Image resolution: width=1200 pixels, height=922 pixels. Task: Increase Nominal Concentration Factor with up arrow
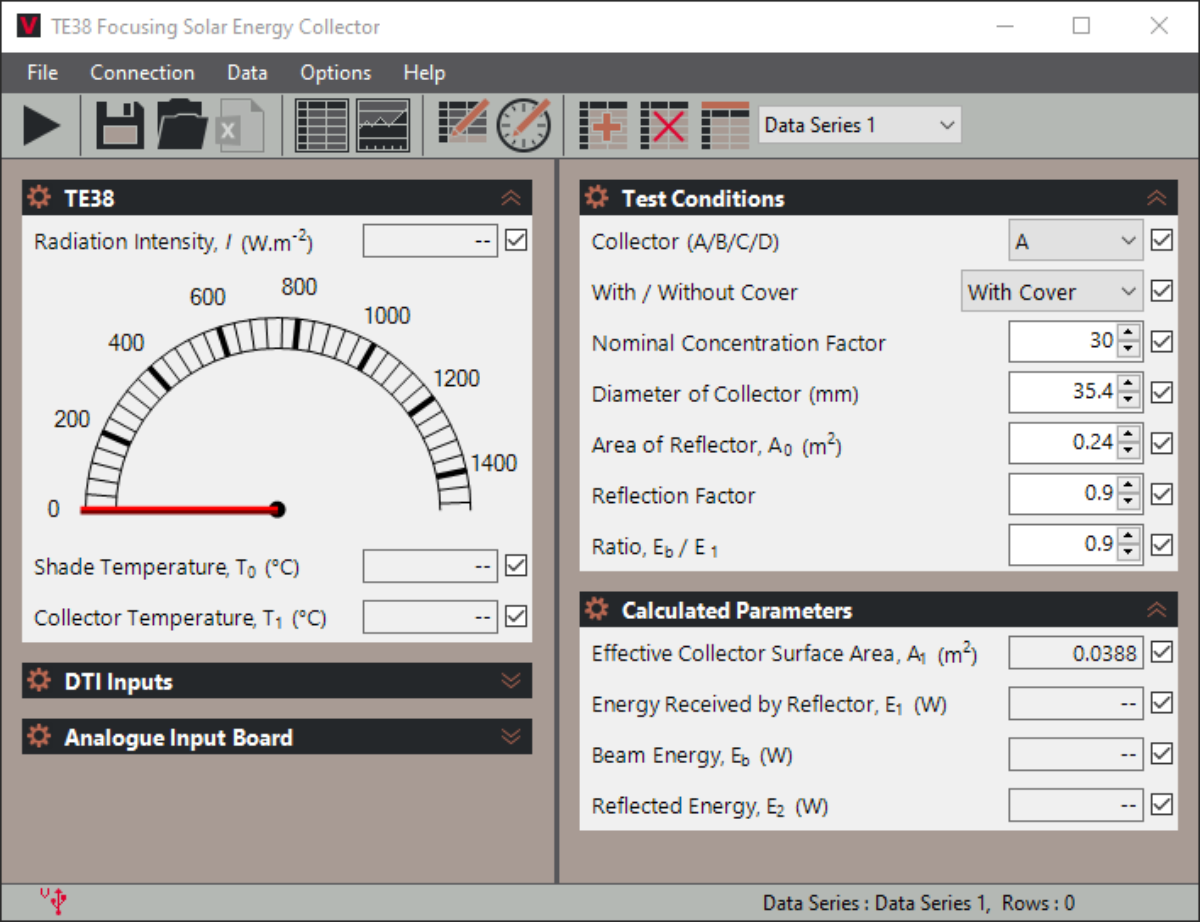click(x=1129, y=333)
